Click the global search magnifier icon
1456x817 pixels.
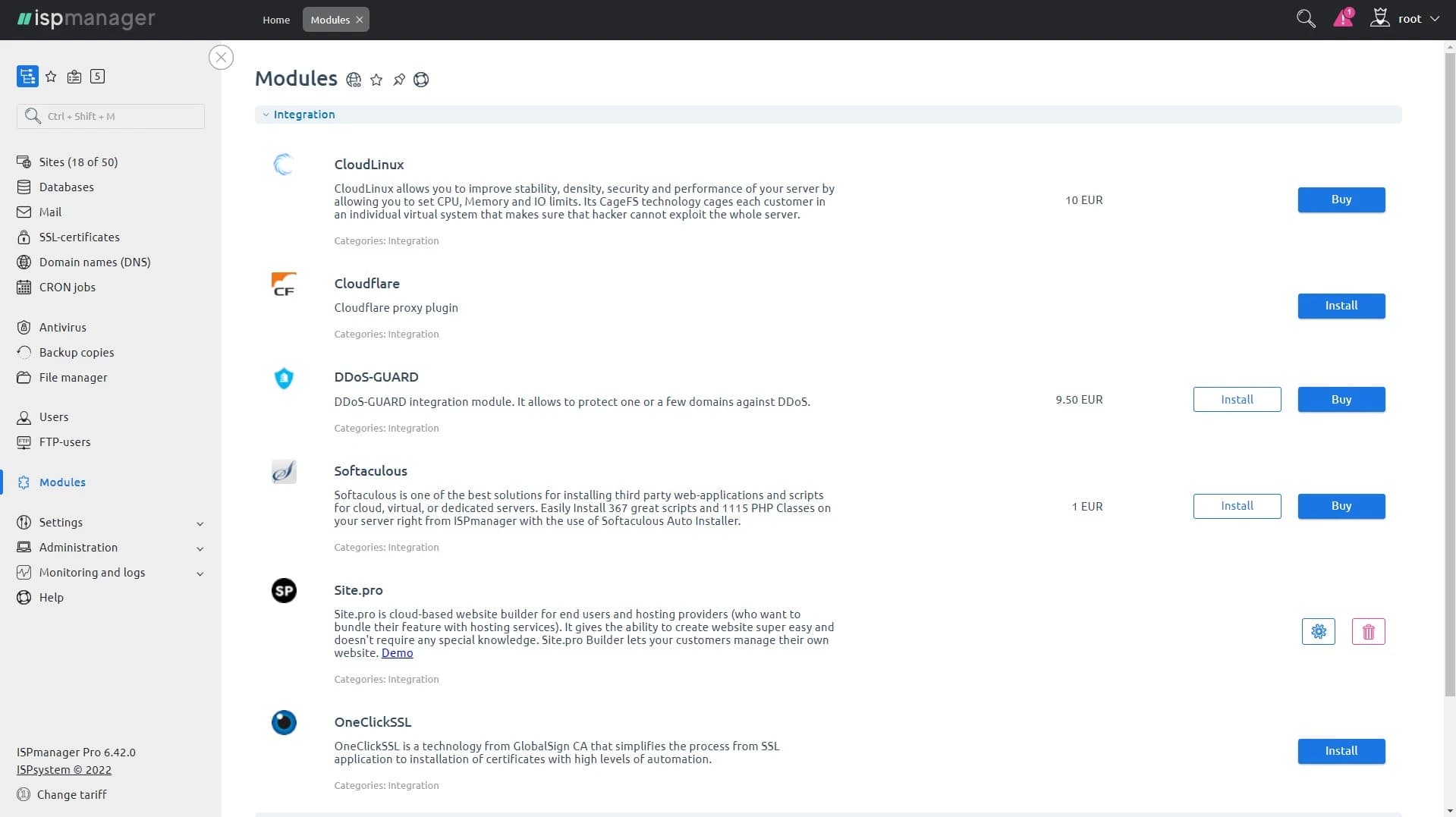coord(1305,19)
